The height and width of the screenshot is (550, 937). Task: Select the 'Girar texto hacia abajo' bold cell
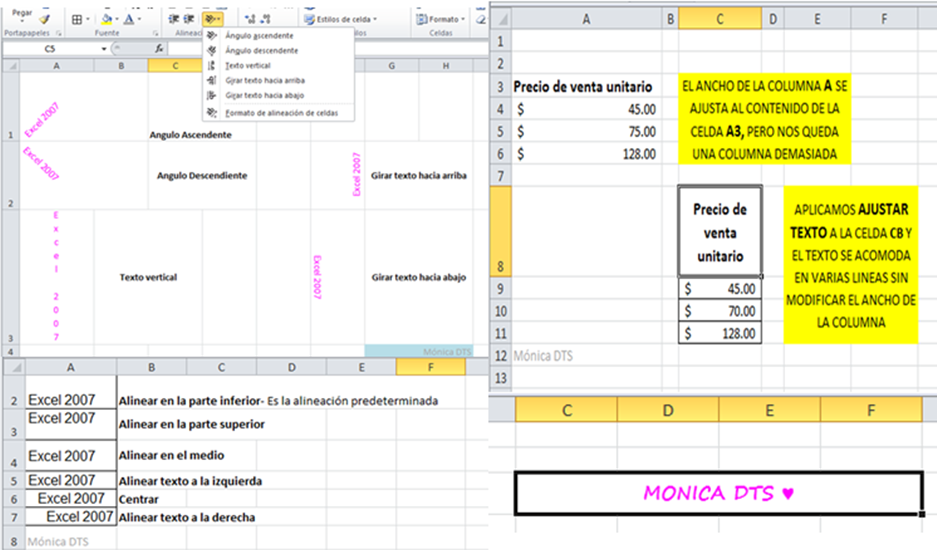click(x=418, y=277)
